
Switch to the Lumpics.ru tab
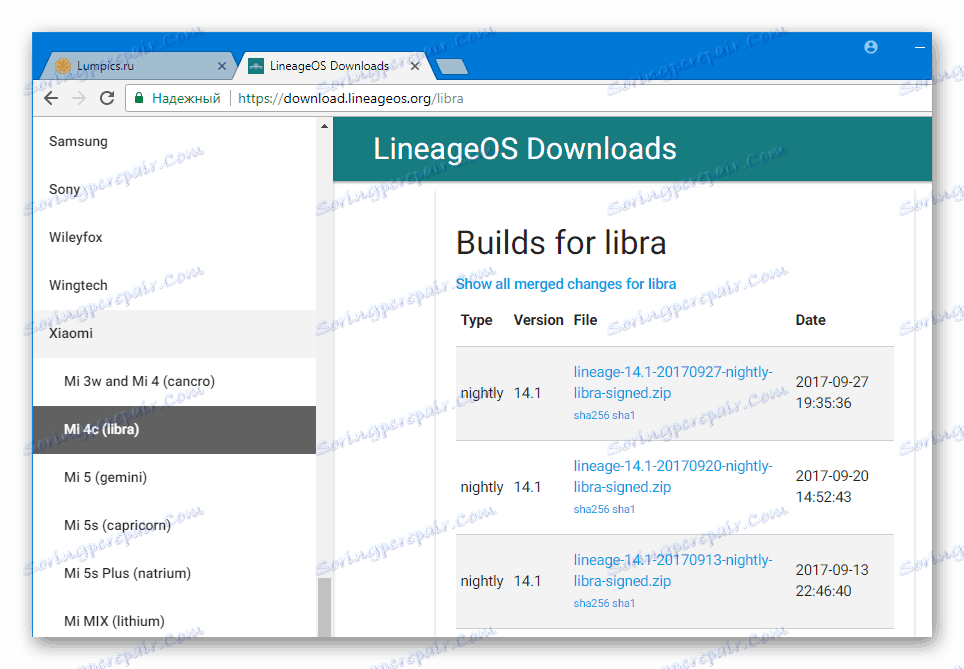pyautogui.click(x=138, y=66)
